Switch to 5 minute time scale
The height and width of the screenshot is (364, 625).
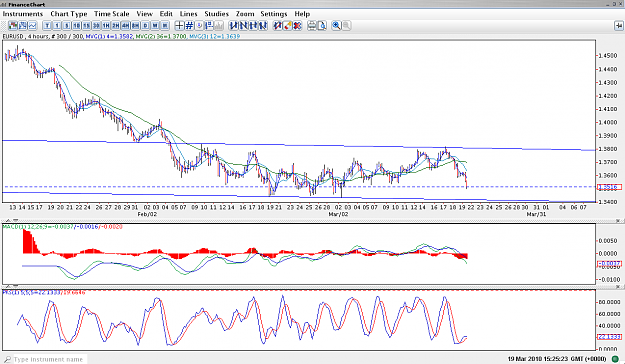pyautogui.click(x=67, y=26)
